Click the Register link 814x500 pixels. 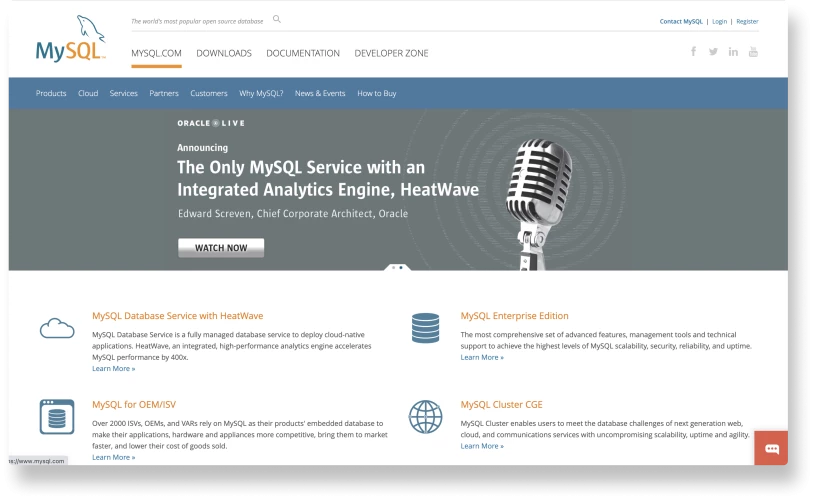click(x=747, y=21)
